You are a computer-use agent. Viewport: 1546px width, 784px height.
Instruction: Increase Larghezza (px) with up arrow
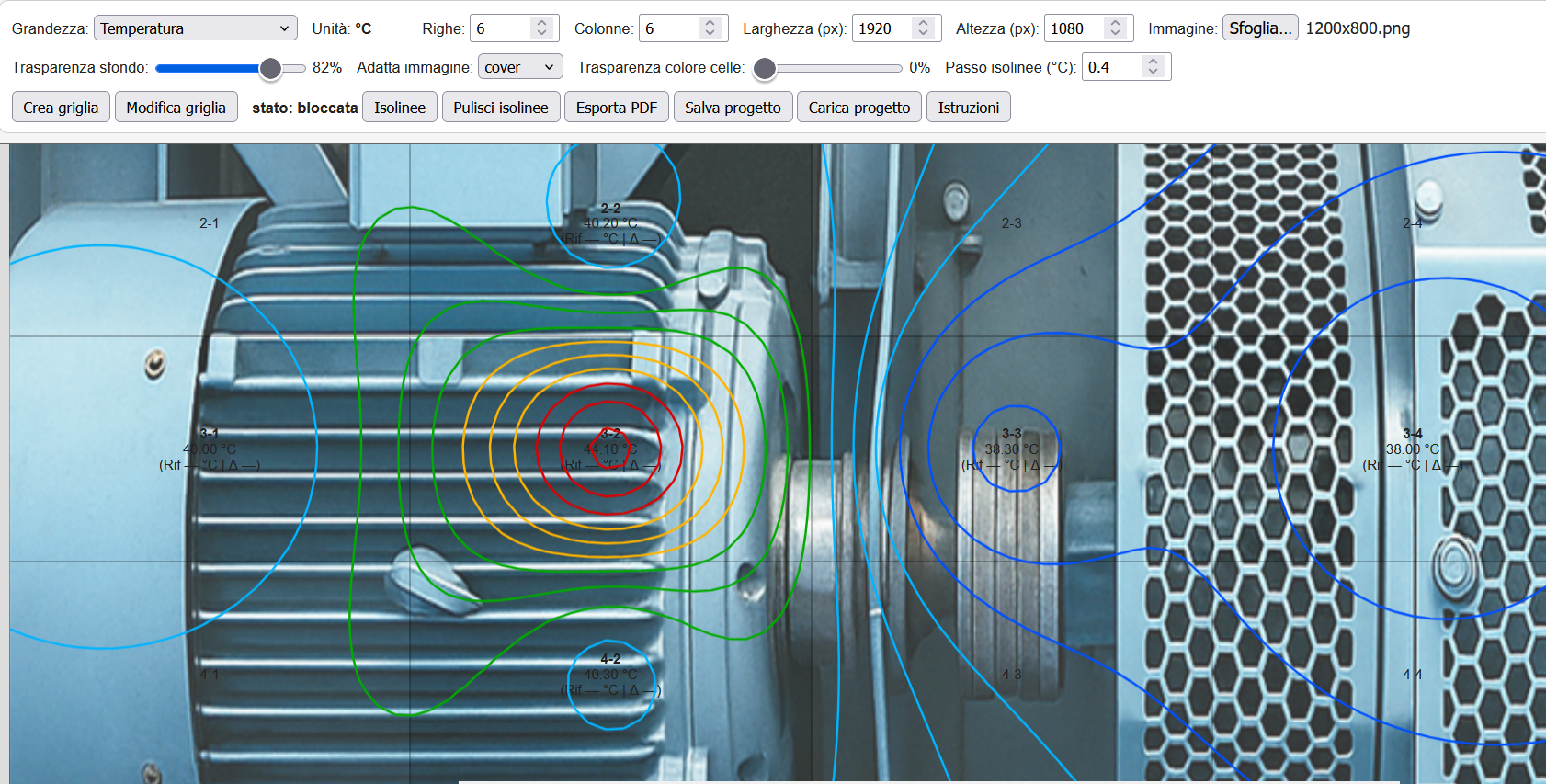[x=924, y=23]
